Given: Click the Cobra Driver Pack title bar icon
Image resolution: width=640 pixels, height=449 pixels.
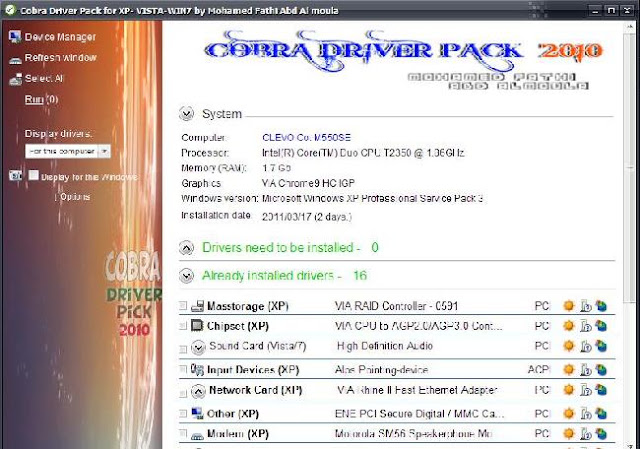Looking at the screenshot, I should (9, 10).
